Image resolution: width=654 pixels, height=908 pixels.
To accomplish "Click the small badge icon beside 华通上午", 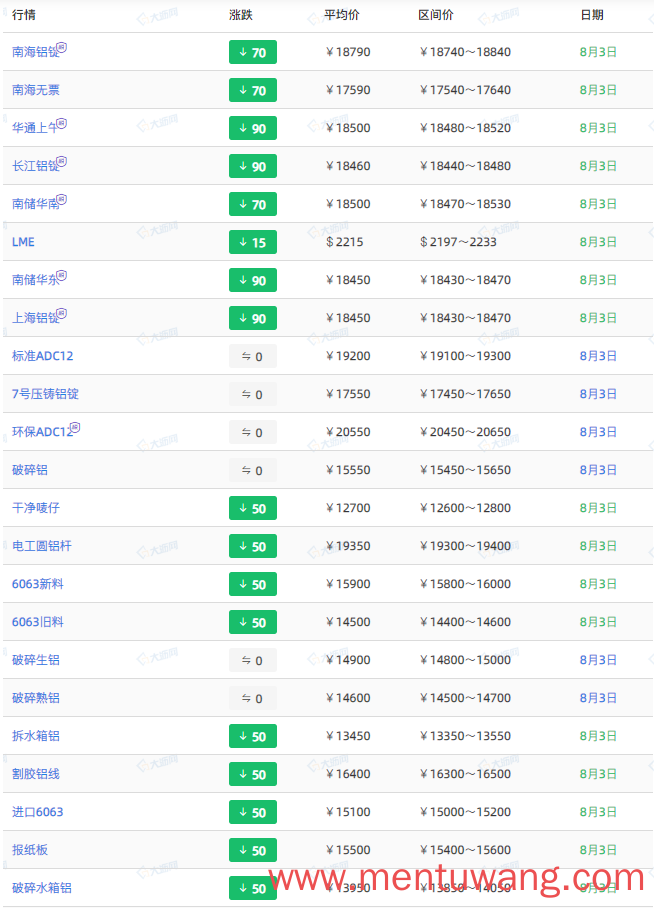I will click(61, 123).
